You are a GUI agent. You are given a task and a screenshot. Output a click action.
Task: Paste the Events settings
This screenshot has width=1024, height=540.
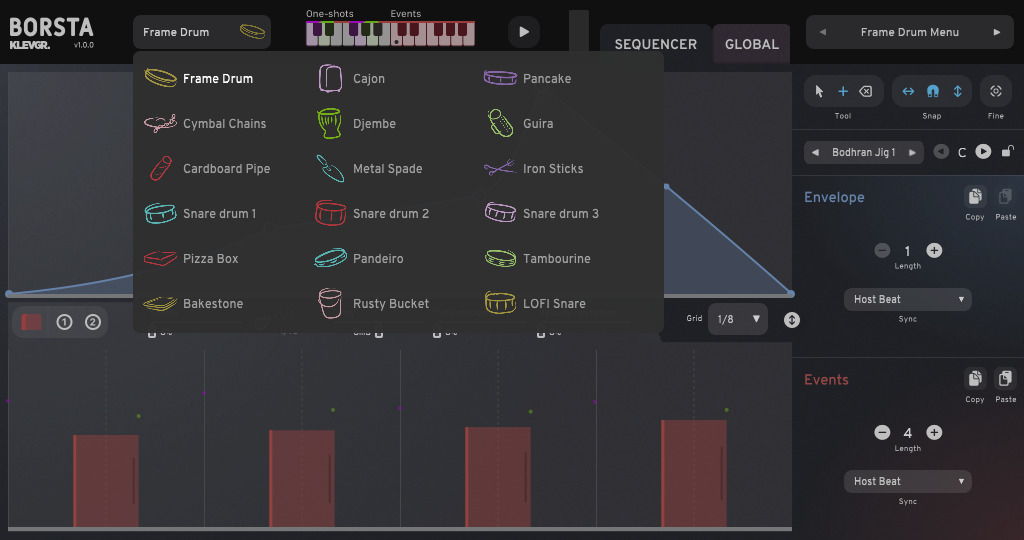1005,379
